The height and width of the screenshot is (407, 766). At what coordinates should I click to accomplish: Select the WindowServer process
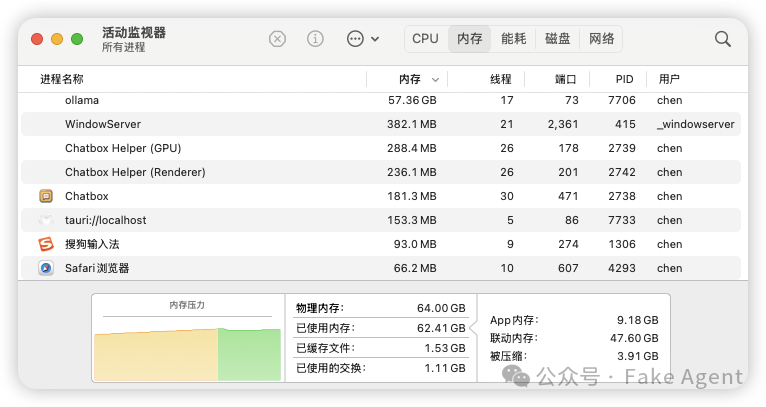coord(103,124)
